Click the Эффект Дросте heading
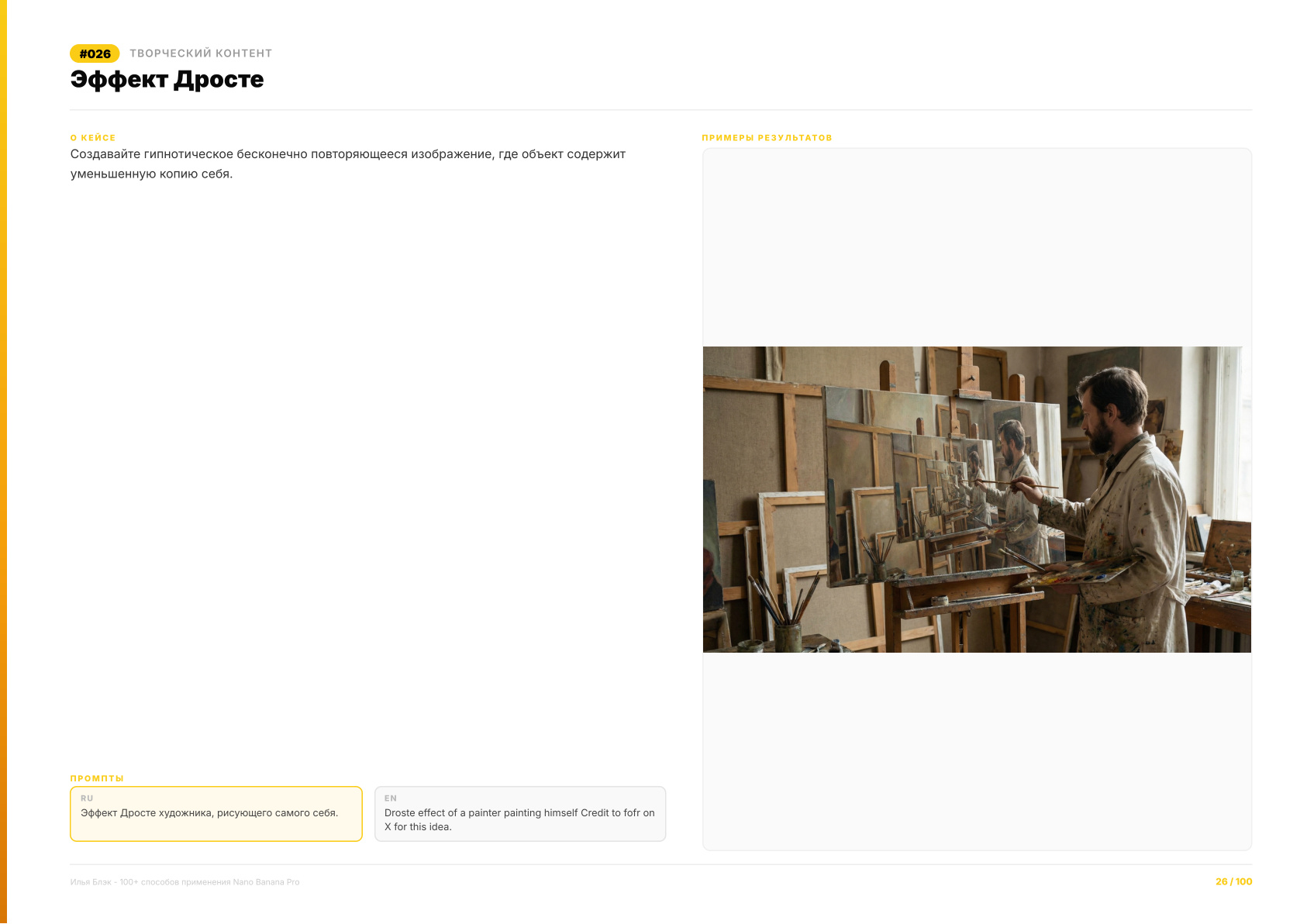 coord(167,79)
